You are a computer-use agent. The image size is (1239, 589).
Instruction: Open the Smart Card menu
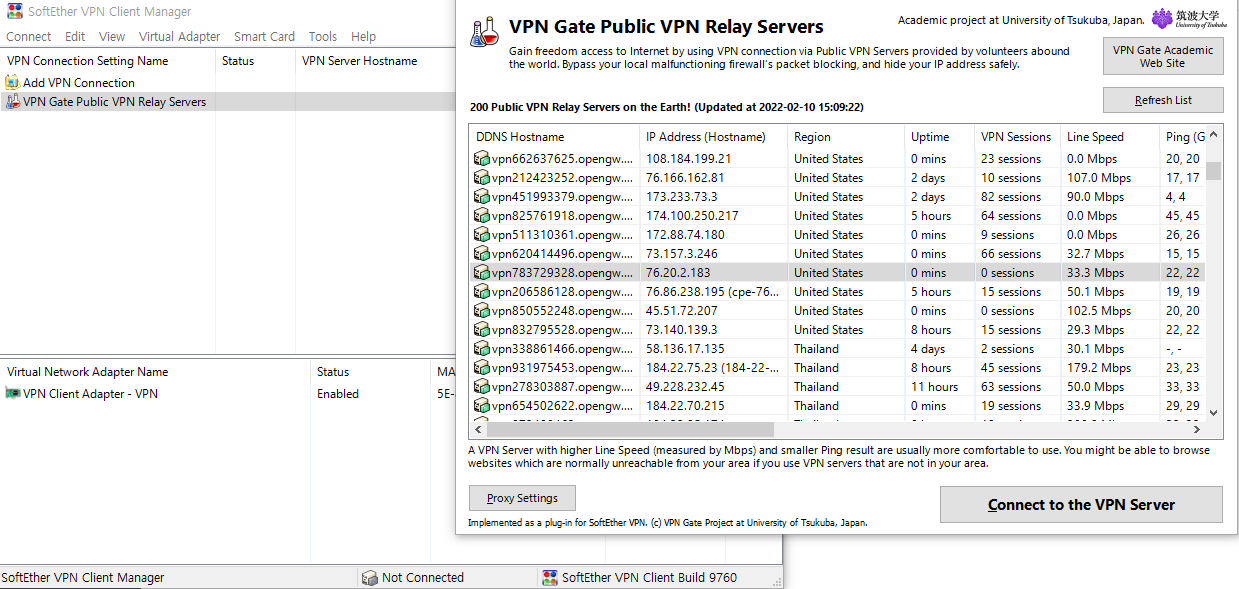pyautogui.click(x=265, y=36)
